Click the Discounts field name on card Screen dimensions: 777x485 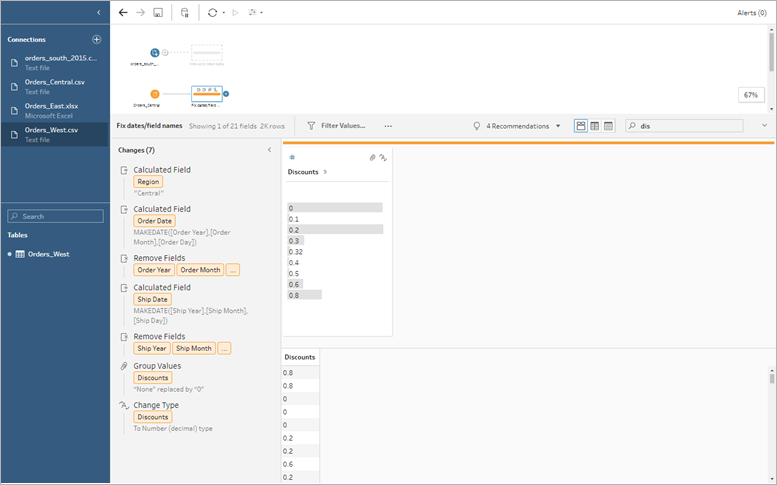tap(303, 172)
